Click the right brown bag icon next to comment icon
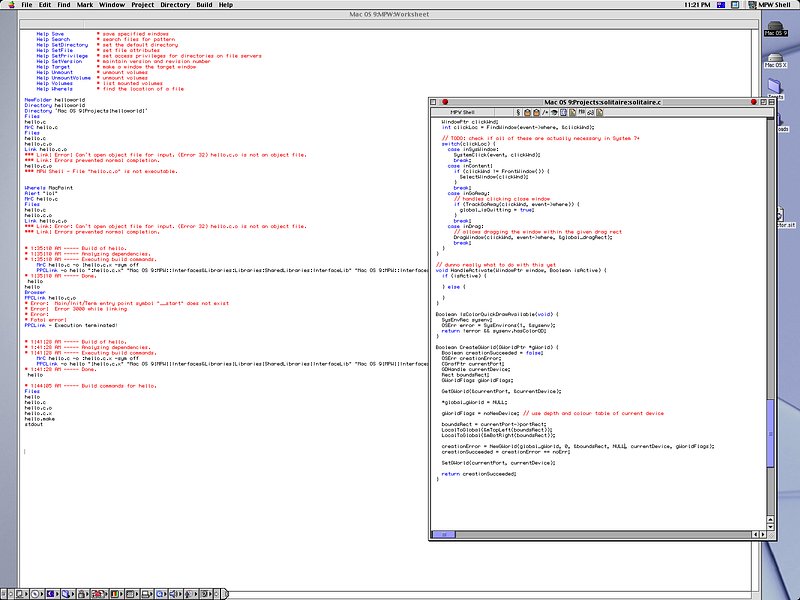 (x=536, y=112)
